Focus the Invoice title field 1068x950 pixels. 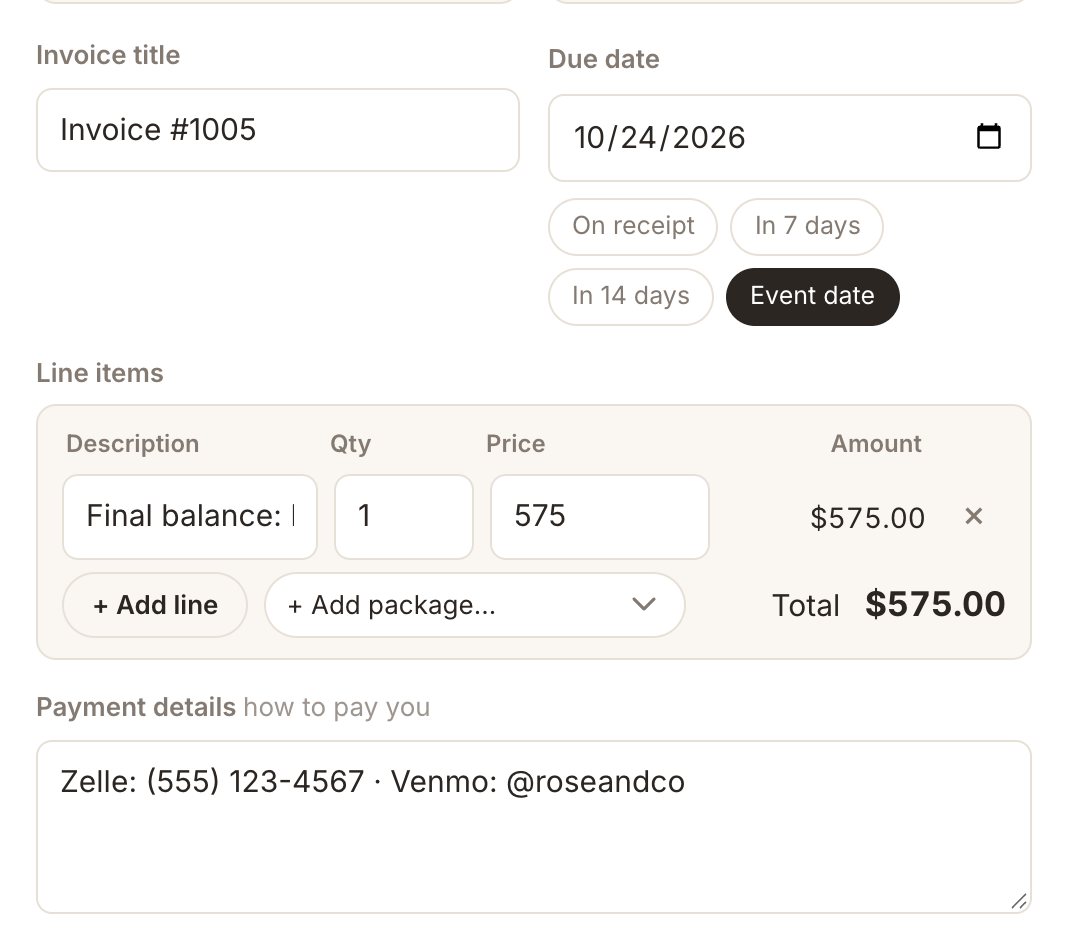tap(278, 129)
